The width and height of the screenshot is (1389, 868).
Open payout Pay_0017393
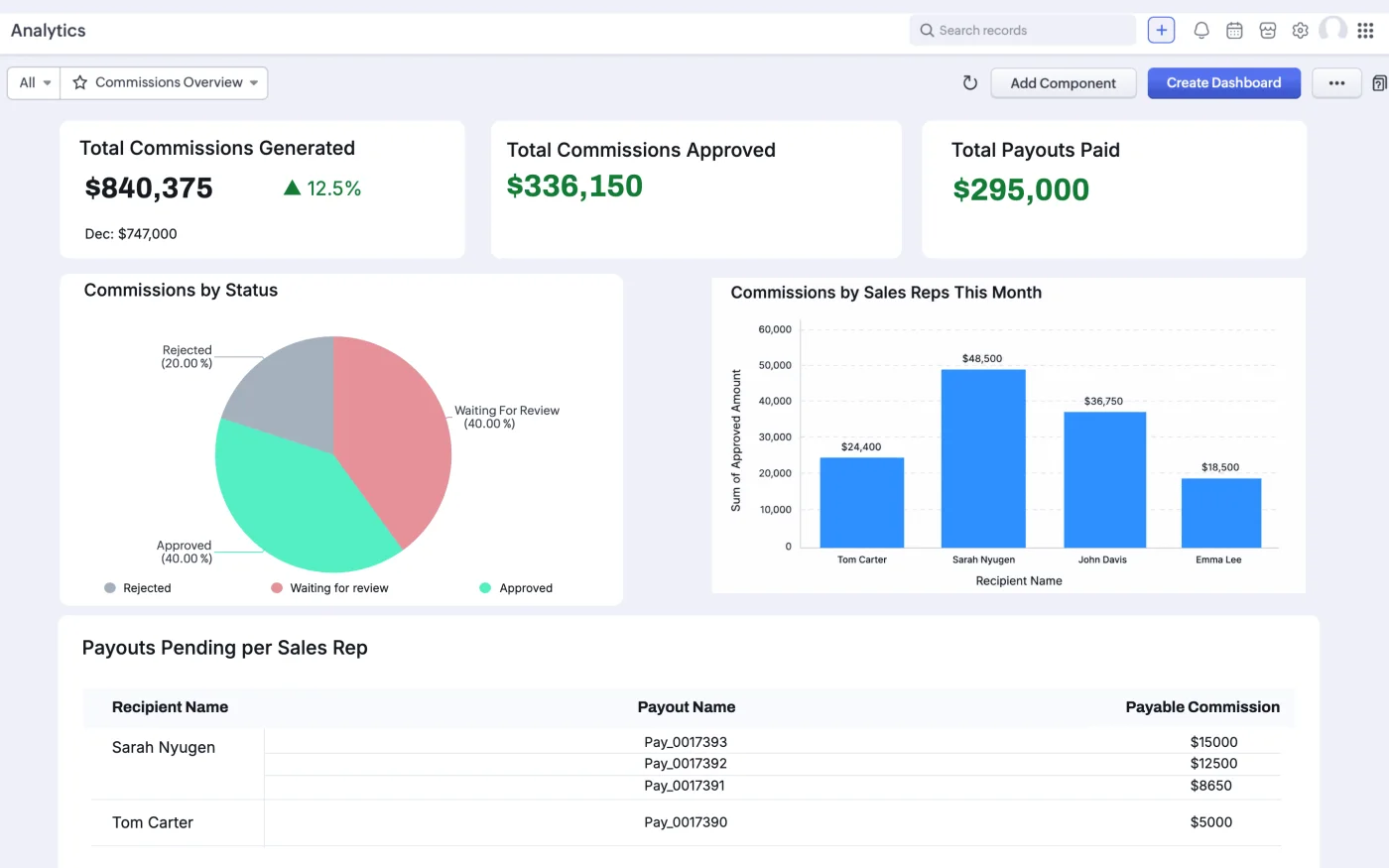pos(686,742)
